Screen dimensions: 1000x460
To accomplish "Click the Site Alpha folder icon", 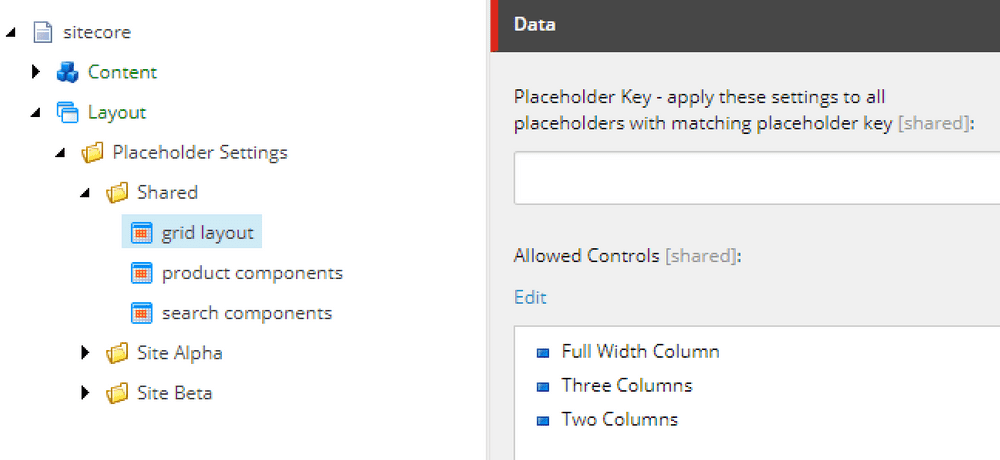I will coord(117,353).
